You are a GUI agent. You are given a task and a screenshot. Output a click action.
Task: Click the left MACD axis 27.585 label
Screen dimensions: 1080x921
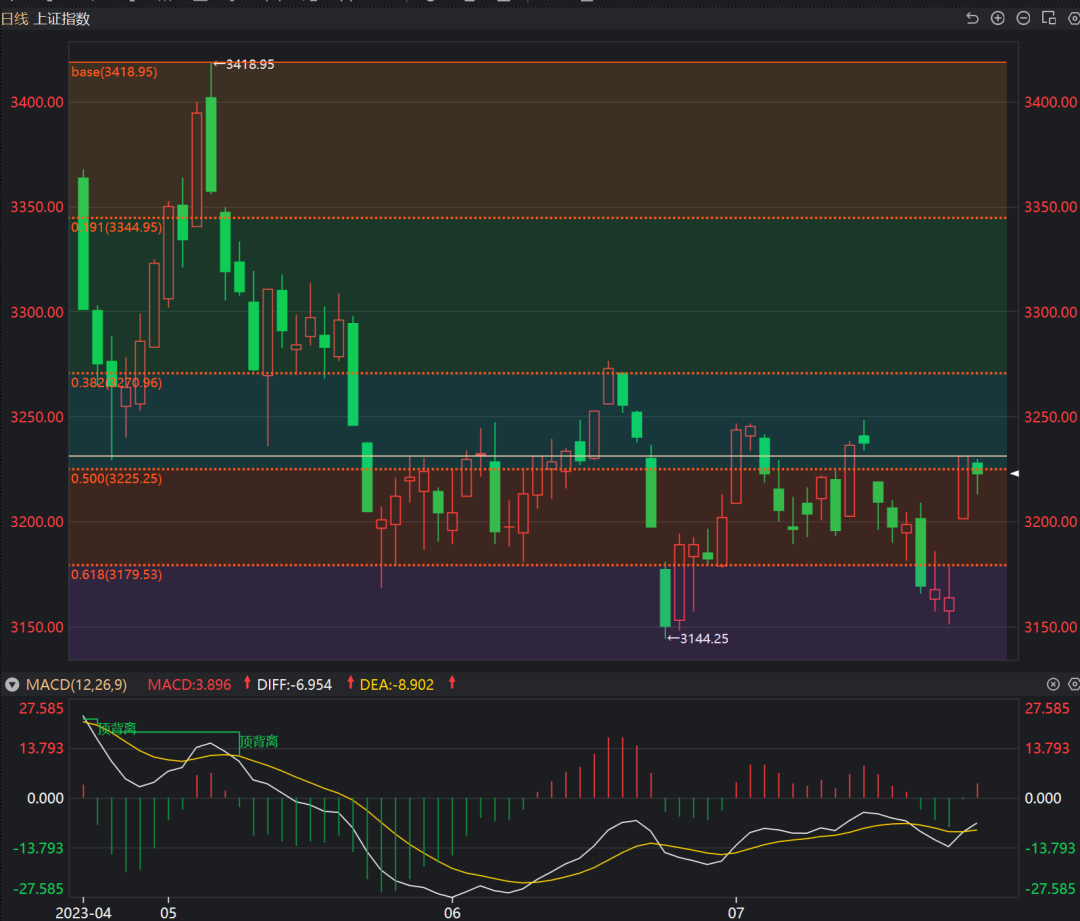coord(41,709)
